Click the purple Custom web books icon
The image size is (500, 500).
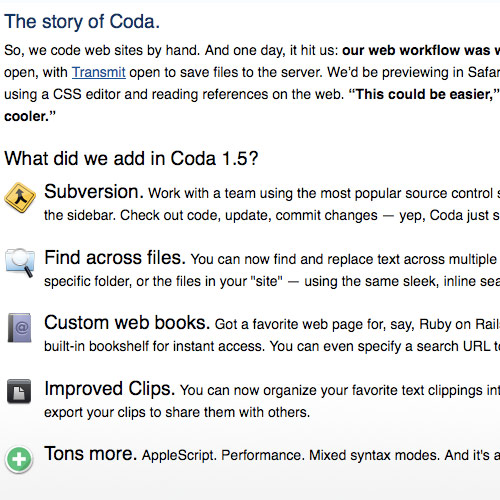coord(20,328)
